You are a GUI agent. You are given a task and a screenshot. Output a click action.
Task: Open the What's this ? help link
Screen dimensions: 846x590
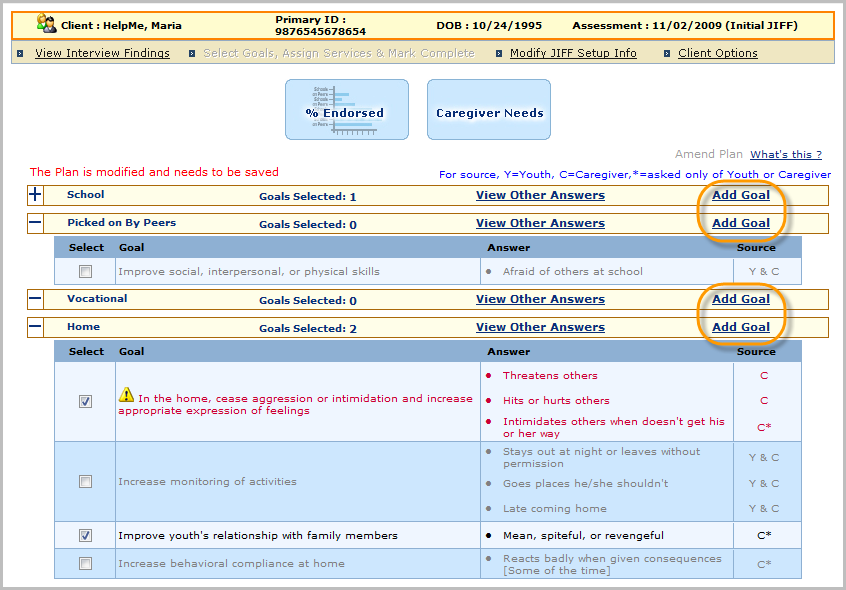[x=786, y=154]
